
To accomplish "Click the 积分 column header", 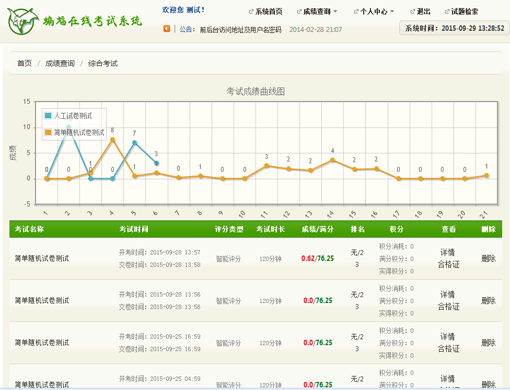I will pyautogui.click(x=397, y=229).
